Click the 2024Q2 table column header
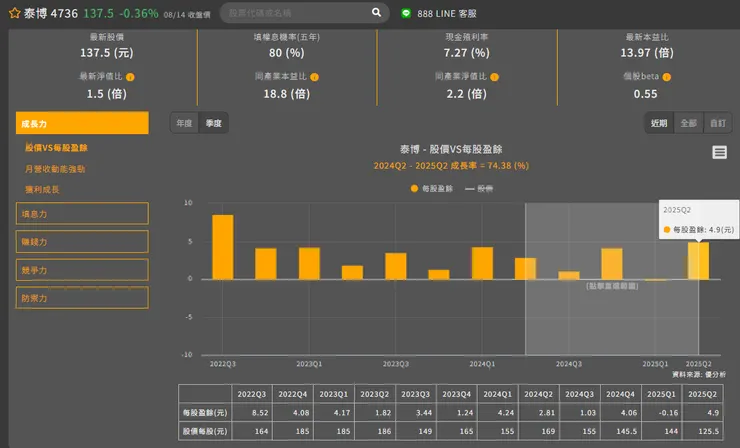The width and height of the screenshot is (740, 448). (538, 394)
